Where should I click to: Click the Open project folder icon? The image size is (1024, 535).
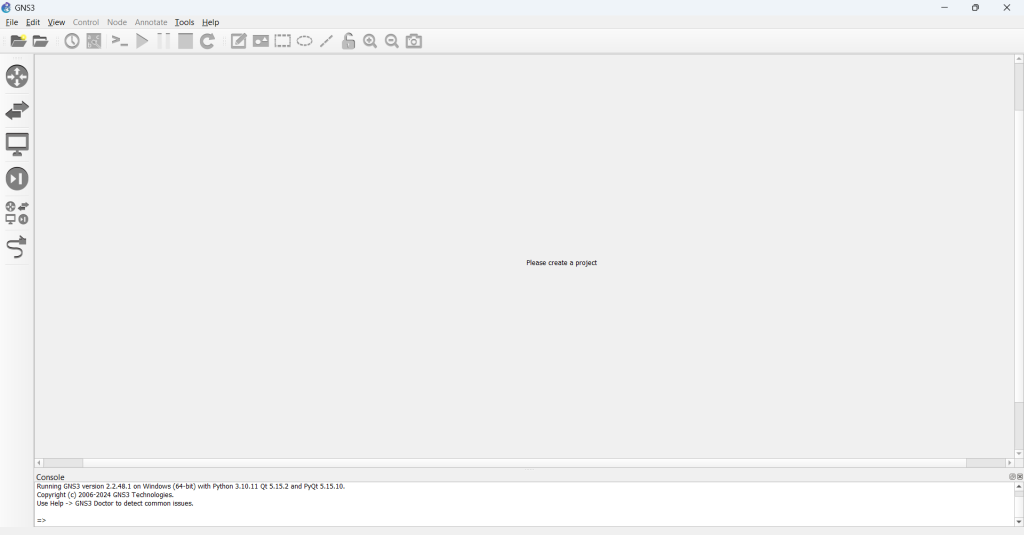(x=41, y=42)
